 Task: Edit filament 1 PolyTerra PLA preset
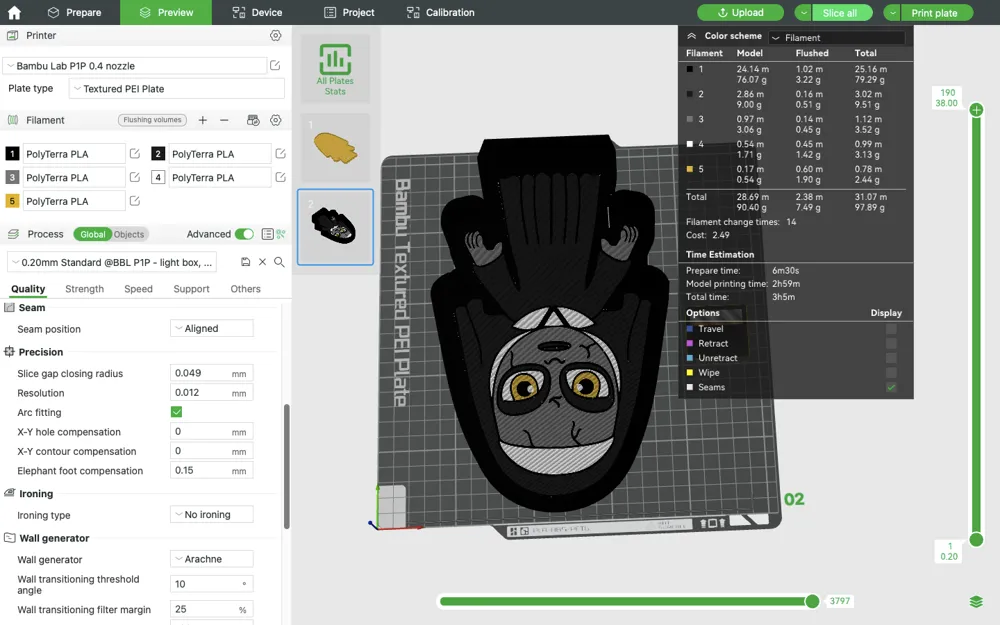click(135, 154)
